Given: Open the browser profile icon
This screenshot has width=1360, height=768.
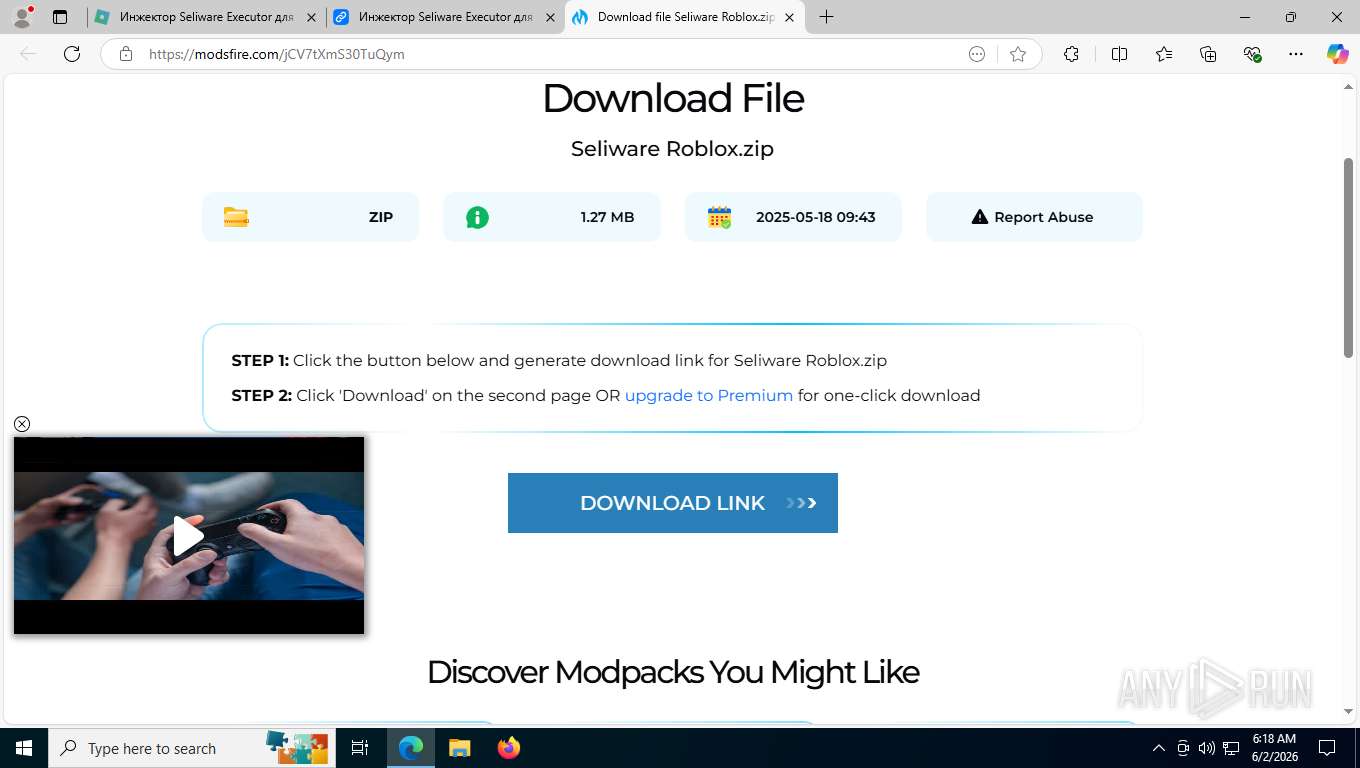Looking at the screenshot, I should point(22,17).
